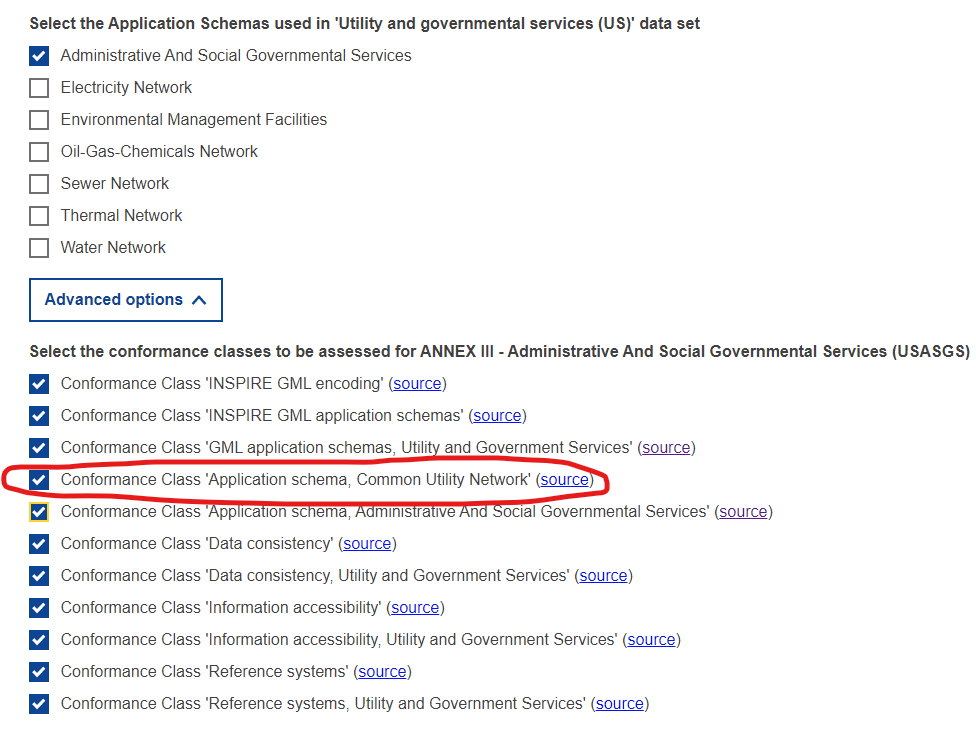The height and width of the screenshot is (731, 976).
Task: Open the source for 'Information accessibility, Utility and Government Services'
Action: [x=651, y=640]
